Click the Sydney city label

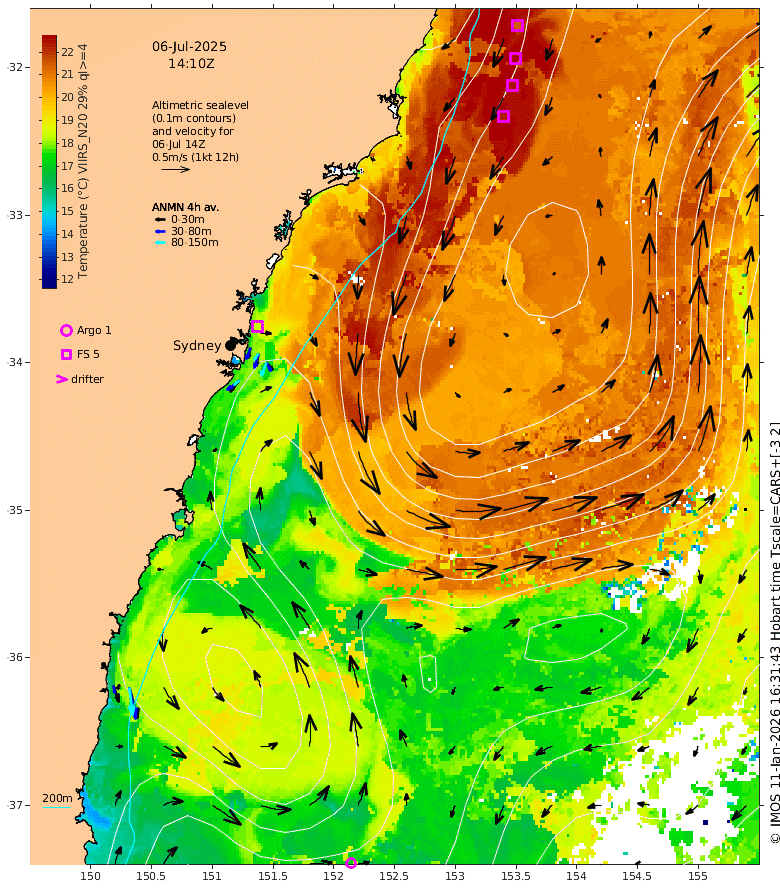pyautogui.click(x=197, y=345)
